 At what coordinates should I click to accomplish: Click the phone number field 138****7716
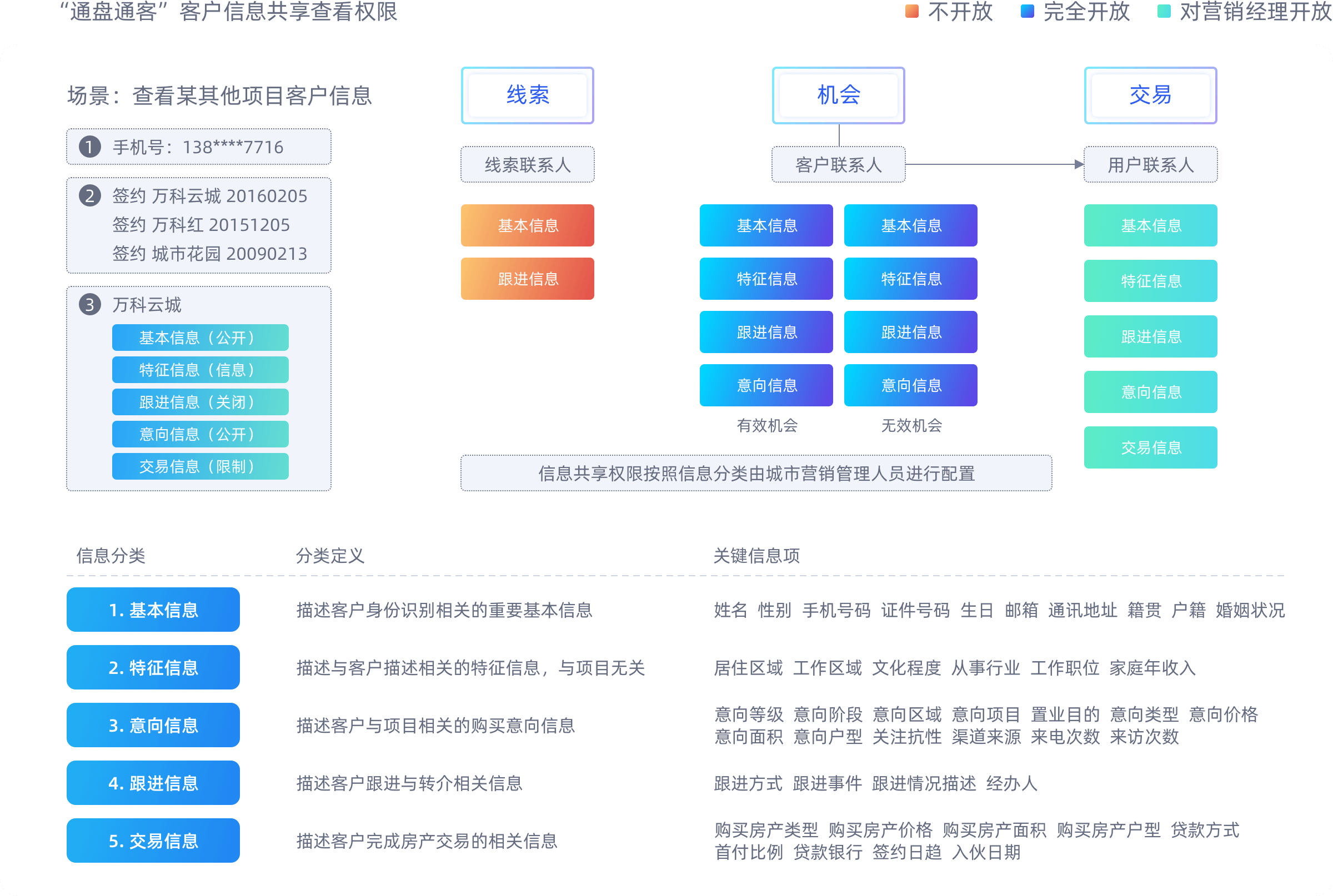tap(198, 147)
